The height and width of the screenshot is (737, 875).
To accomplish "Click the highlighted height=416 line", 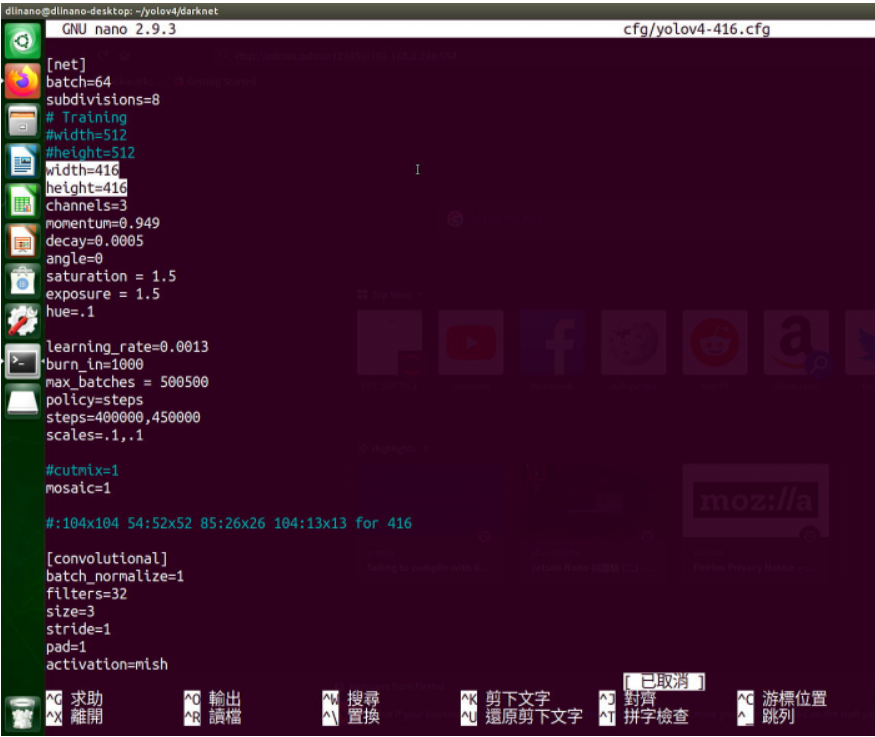I will coord(86,188).
